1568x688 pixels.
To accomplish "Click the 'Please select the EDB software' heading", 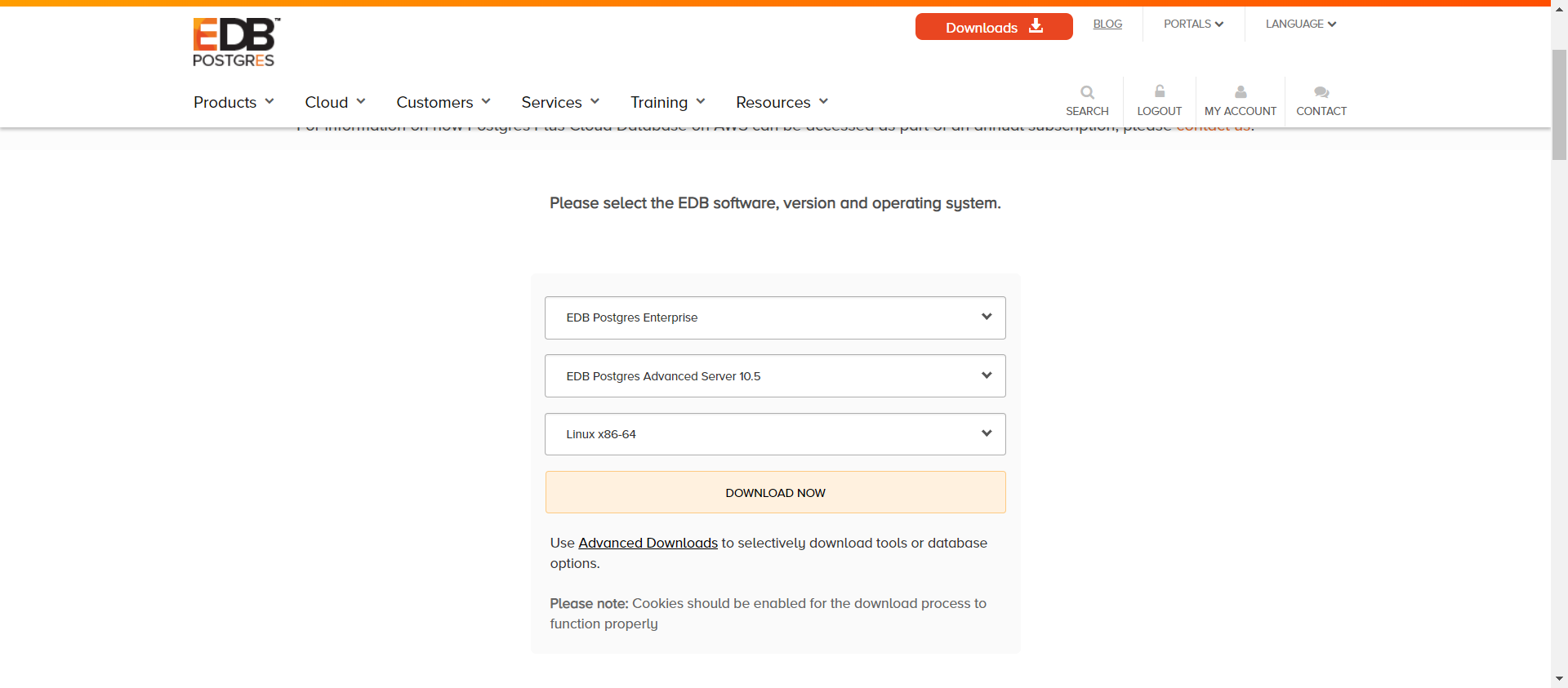I will (775, 203).
